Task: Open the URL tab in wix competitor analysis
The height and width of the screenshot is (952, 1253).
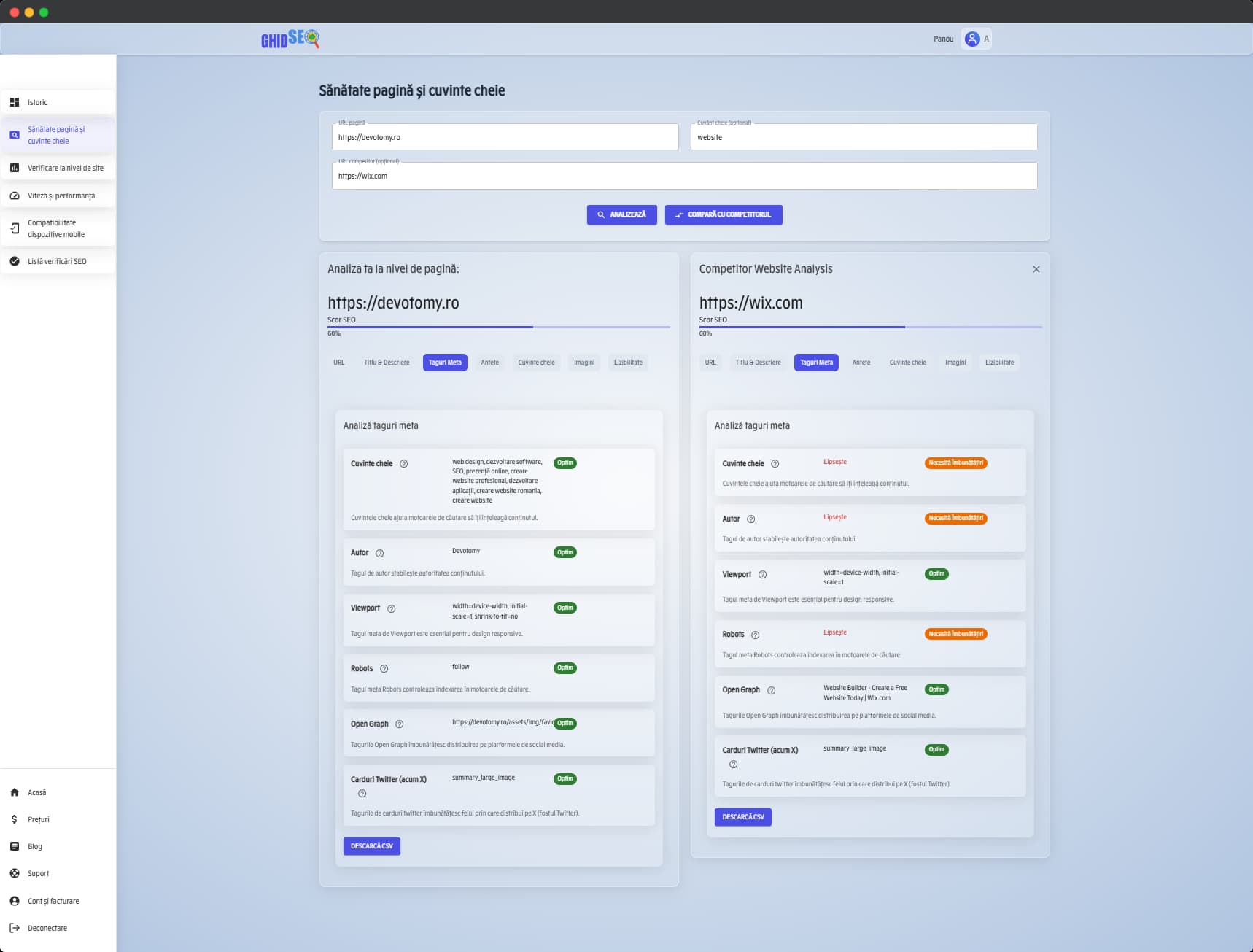Action: [x=710, y=363]
